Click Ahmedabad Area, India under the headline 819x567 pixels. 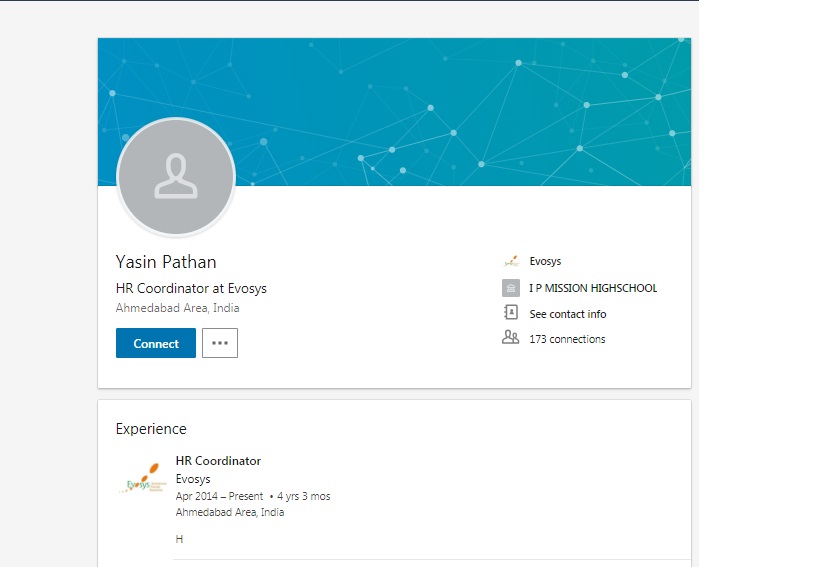click(177, 308)
